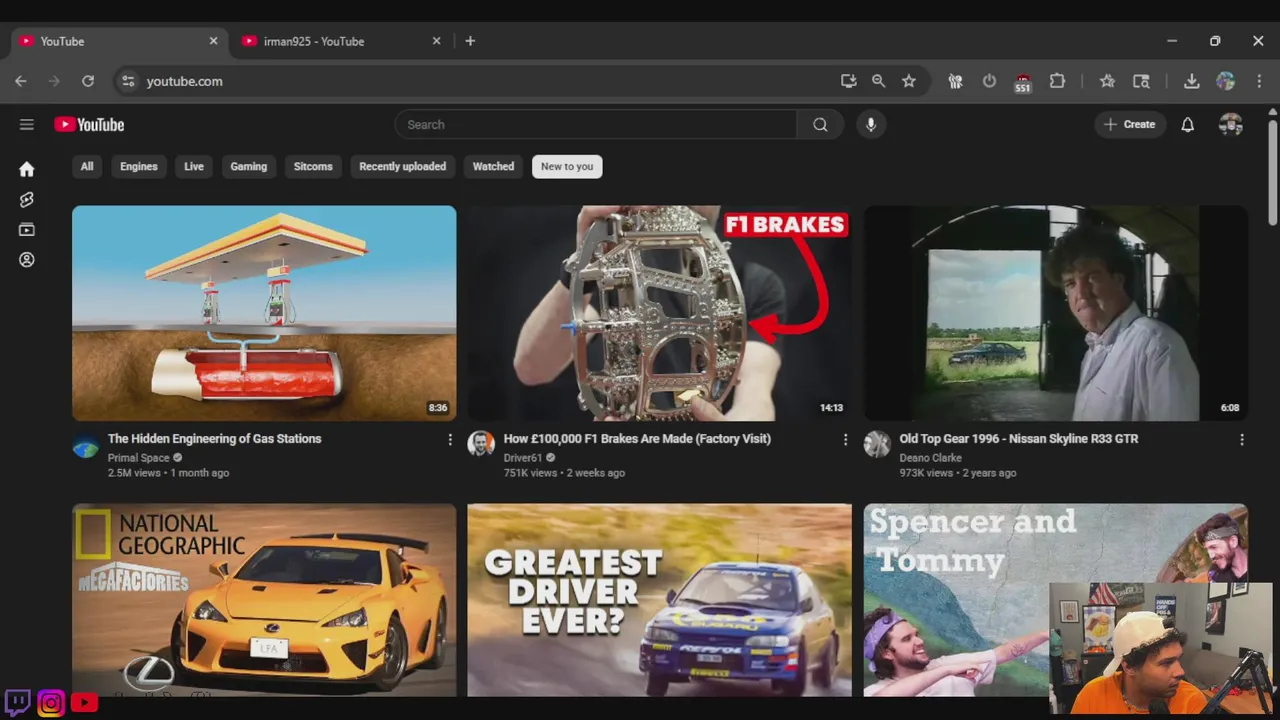This screenshot has height=720, width=1280.
Task: Install app icon in address bar
Action: pos(849,81)
